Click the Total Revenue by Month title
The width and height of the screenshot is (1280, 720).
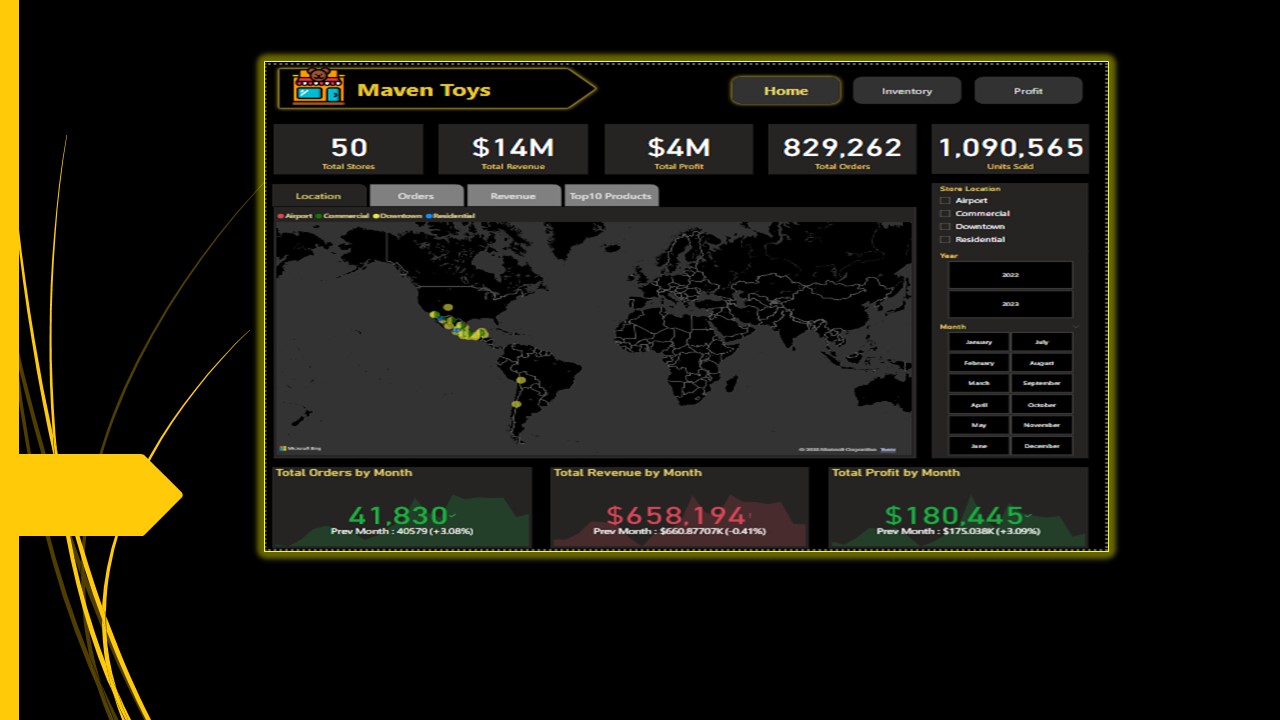point(628,473)
